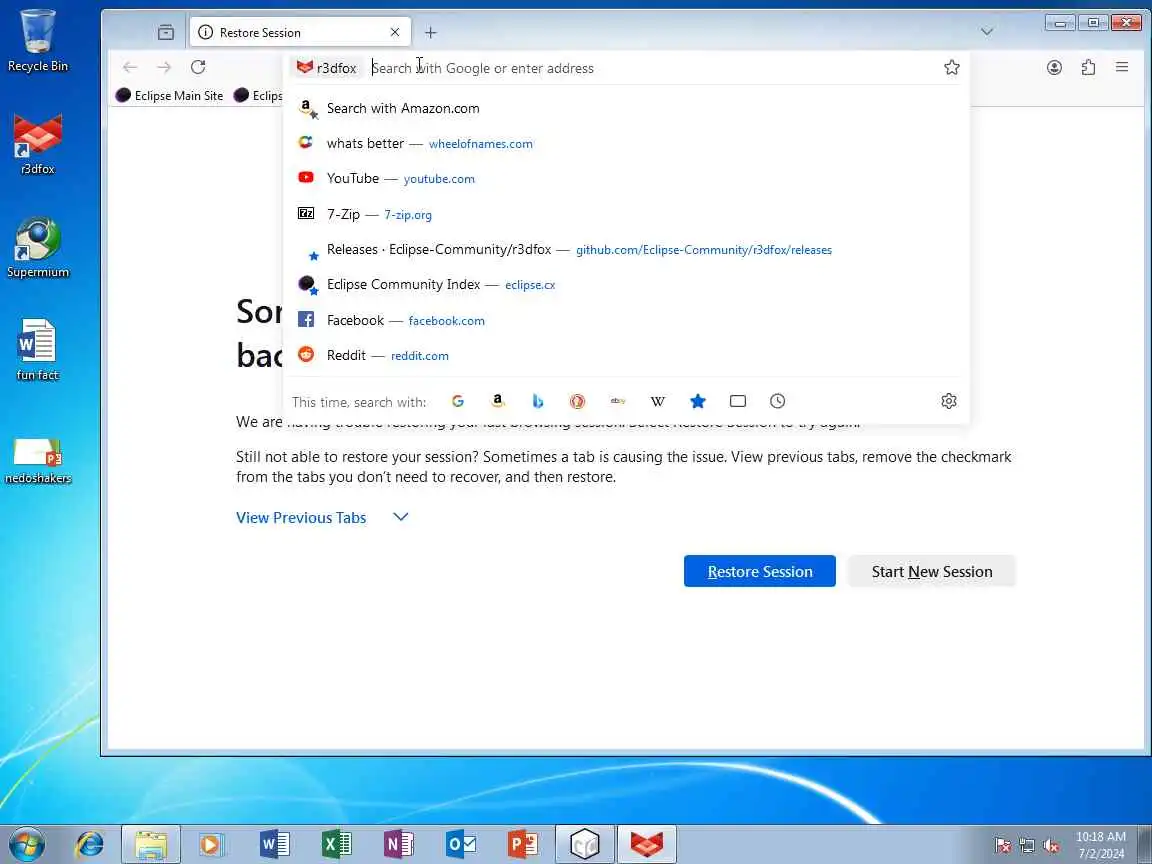Search this time with Wikipedia icon
This screenshot has height=864, width=1152.
pyautogui.click(x=658, y=401)
